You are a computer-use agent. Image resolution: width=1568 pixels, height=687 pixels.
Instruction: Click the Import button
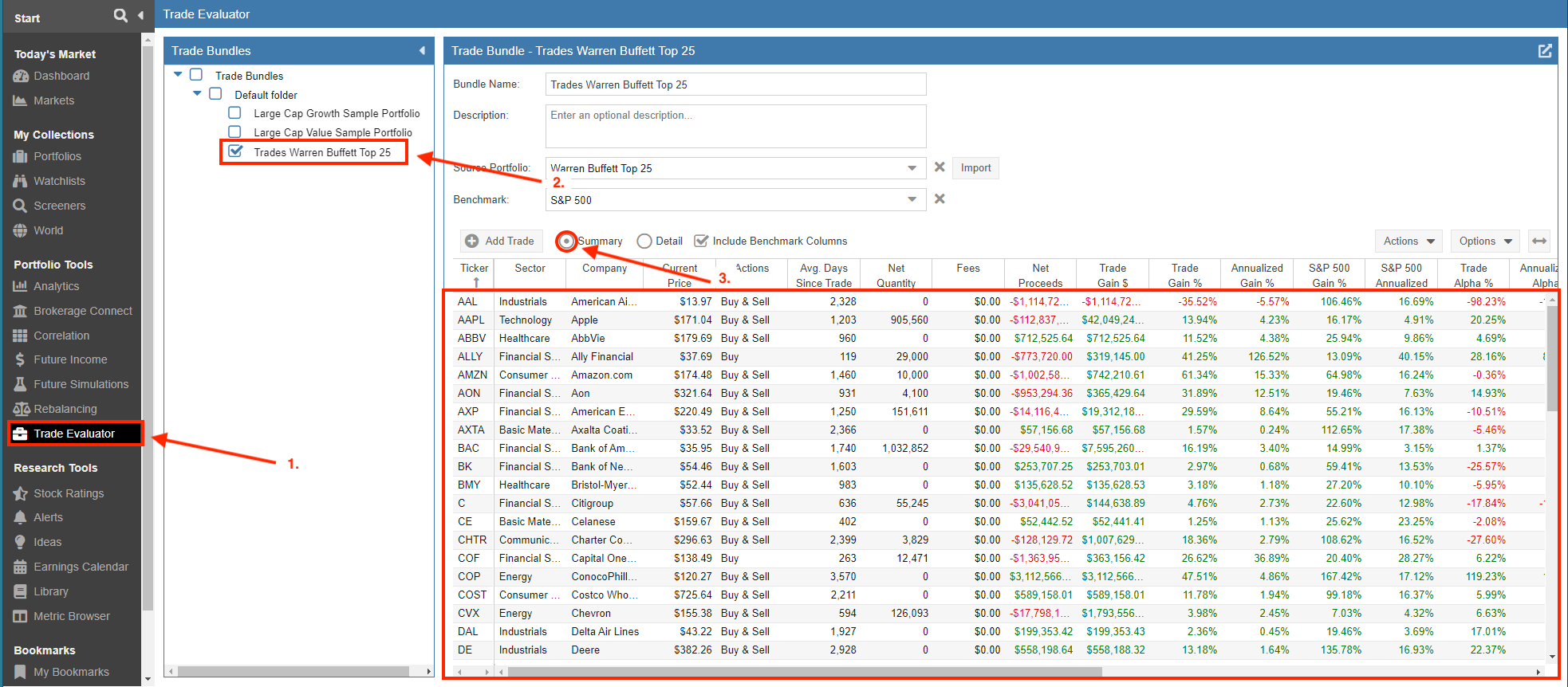(x=975, y=168)
